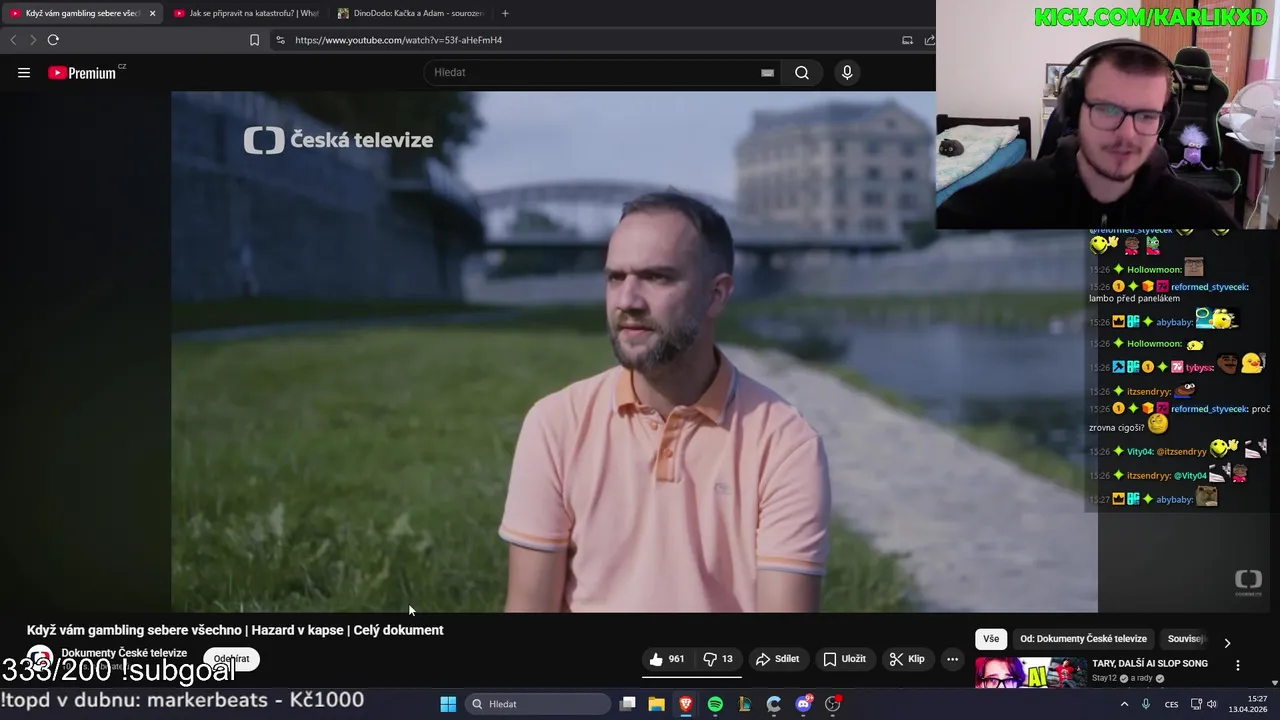Select the Vše filter chip
Screen dimensions: 1280x720
990,639
